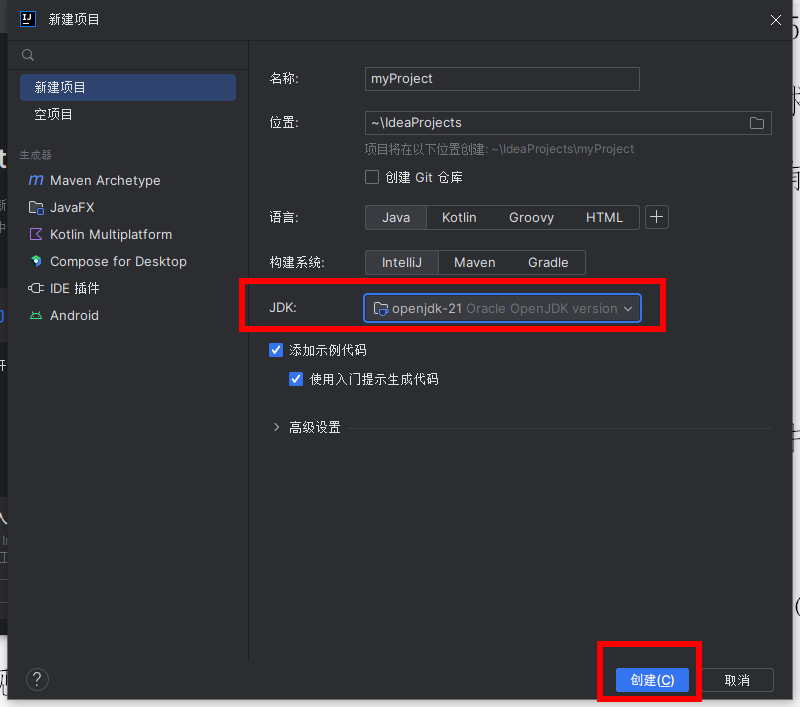Choose Gradle as the build system
The width and height of the screenshot is (800, 707).
548,262
